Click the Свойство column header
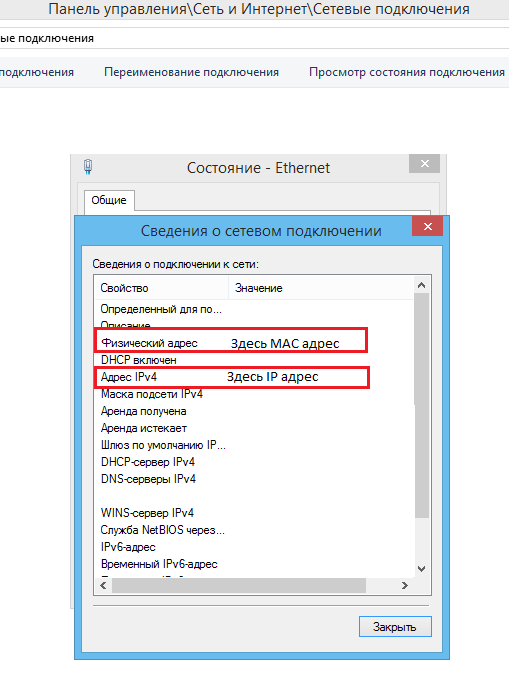The width and height of the screenshot is (522, 688). pos(161,288)
